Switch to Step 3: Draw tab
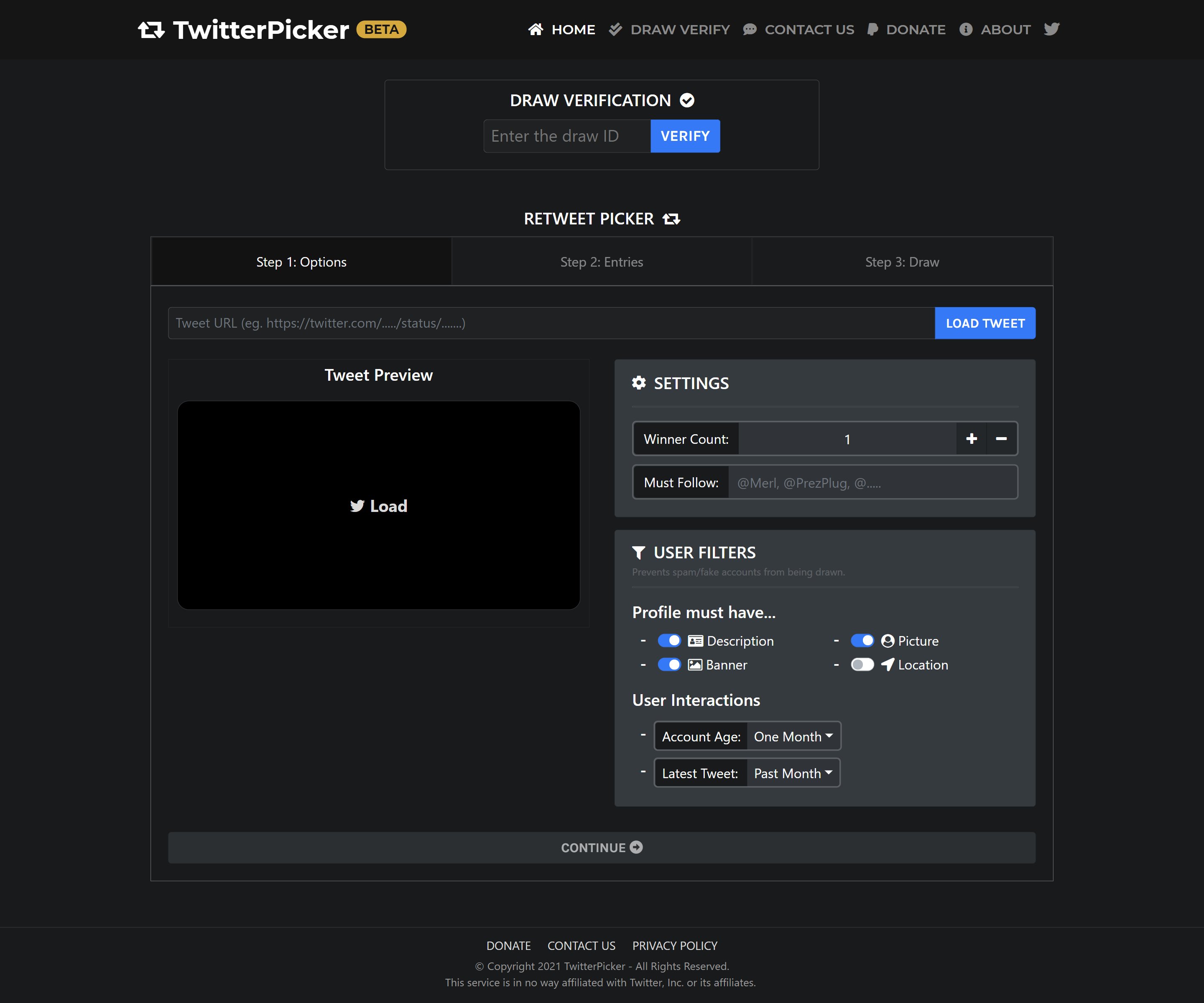Image resolution: width=1204 pixels, height=1003 pixels. click(902, 262)
